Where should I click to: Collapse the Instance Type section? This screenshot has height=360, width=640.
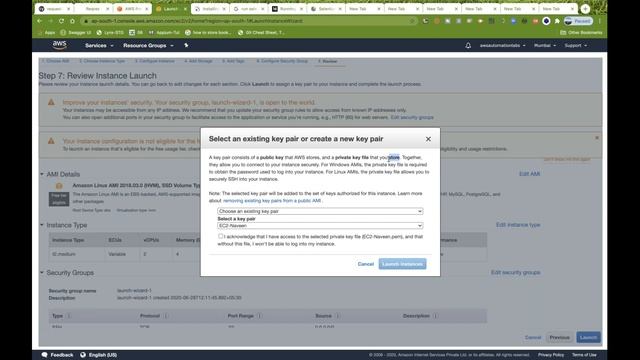pyautogui.click(x=42, y=225)
